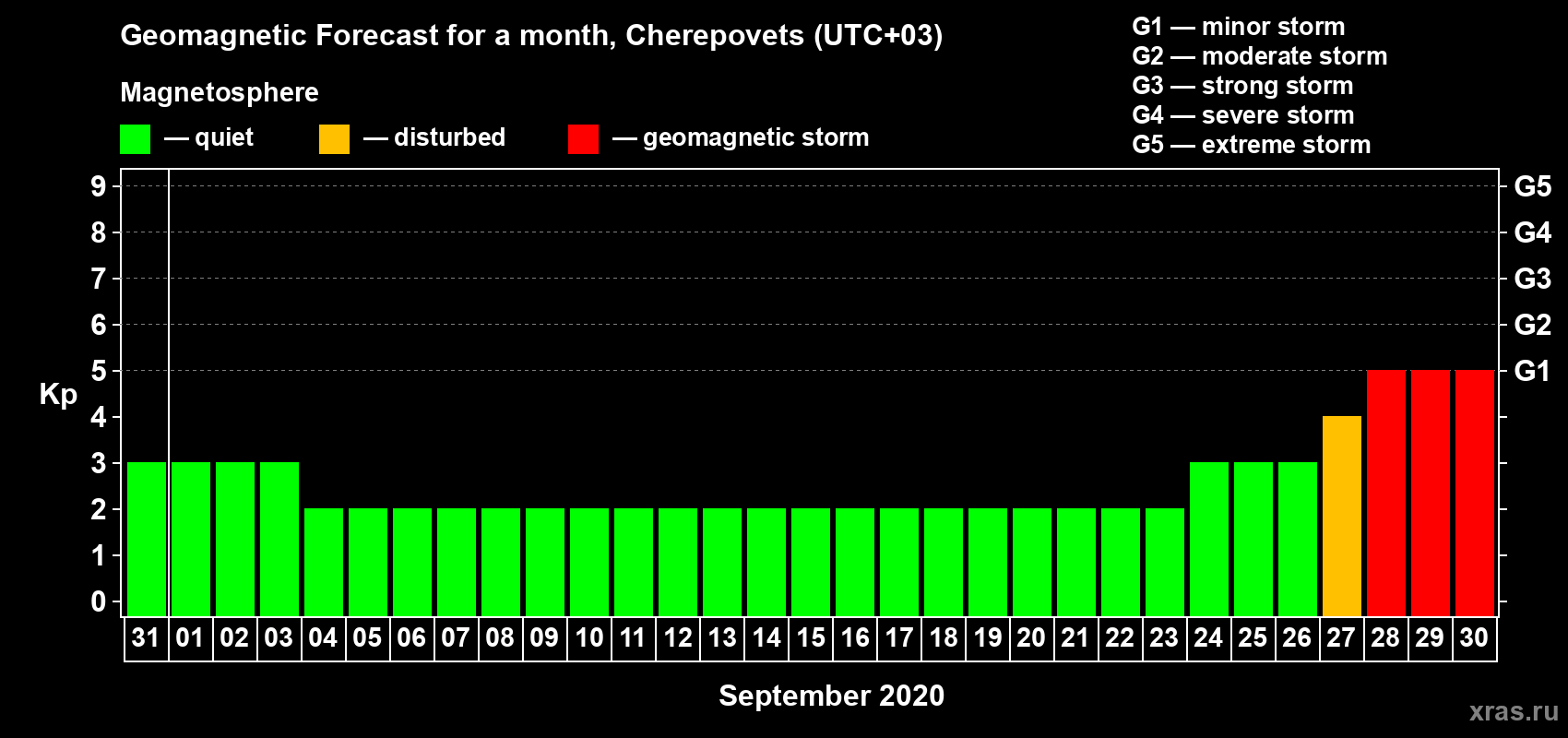Screen dimensions: 1568x738
Task: Select the green bar for day 12
Action: 678,562
